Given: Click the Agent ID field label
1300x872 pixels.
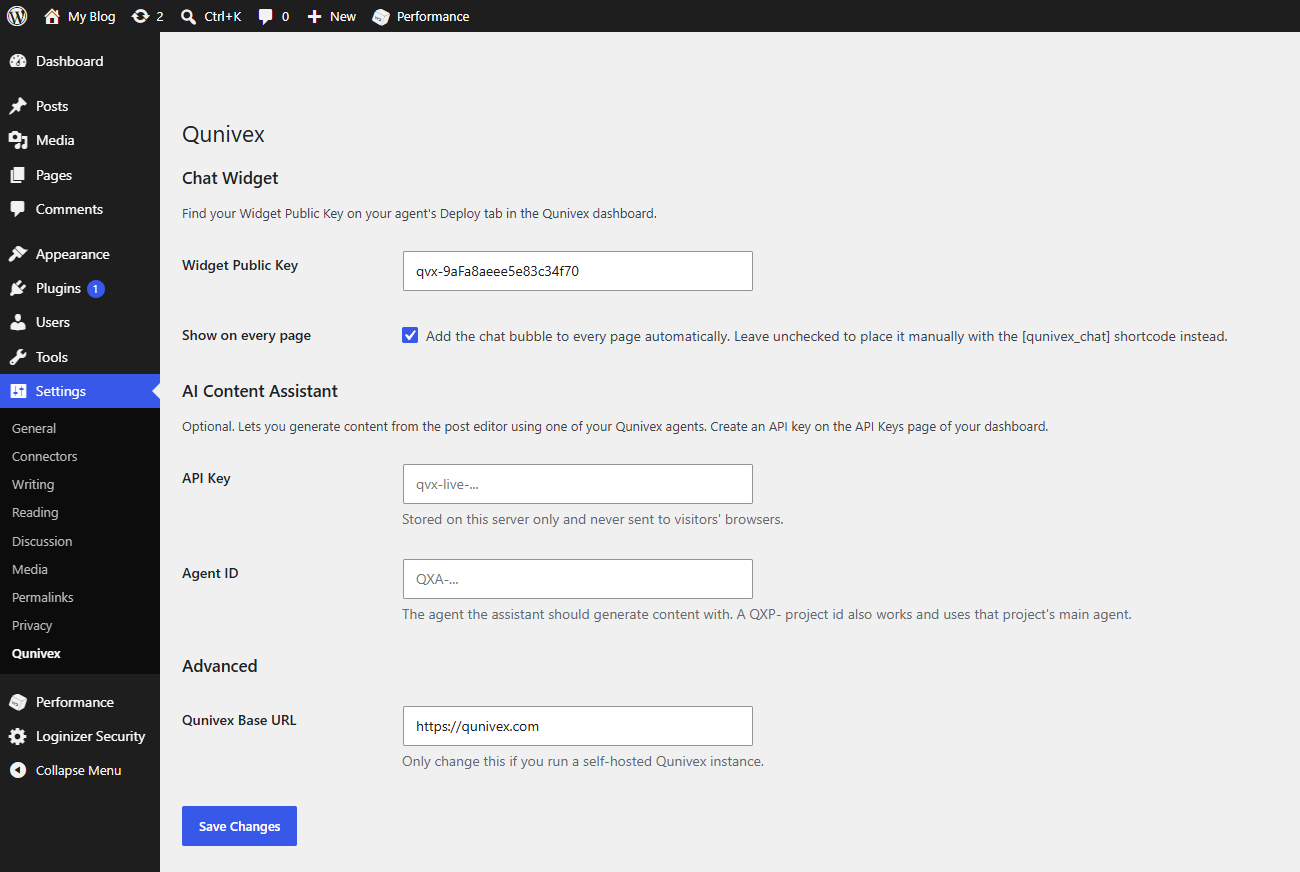Looking at the screenshot, I should coord(210,573).
